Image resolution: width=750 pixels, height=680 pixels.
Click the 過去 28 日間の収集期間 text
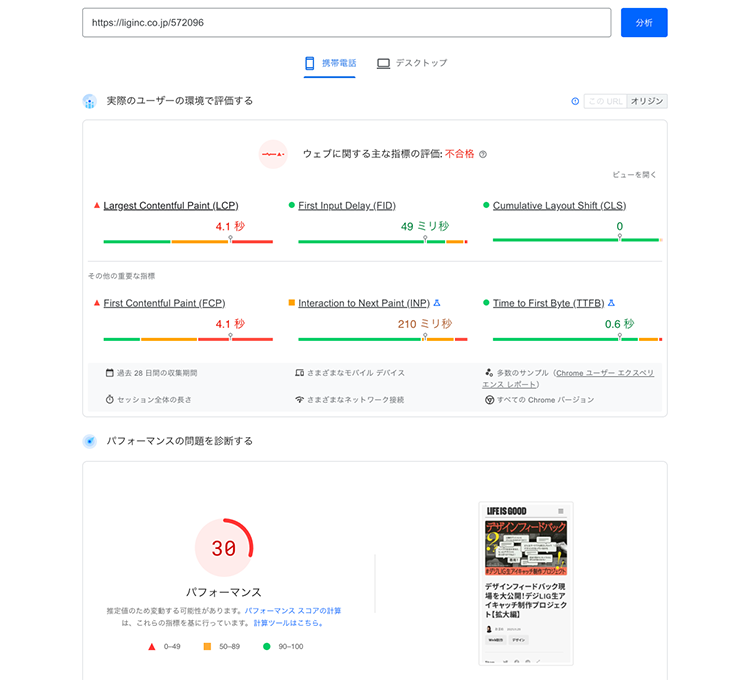coord(157,373)
